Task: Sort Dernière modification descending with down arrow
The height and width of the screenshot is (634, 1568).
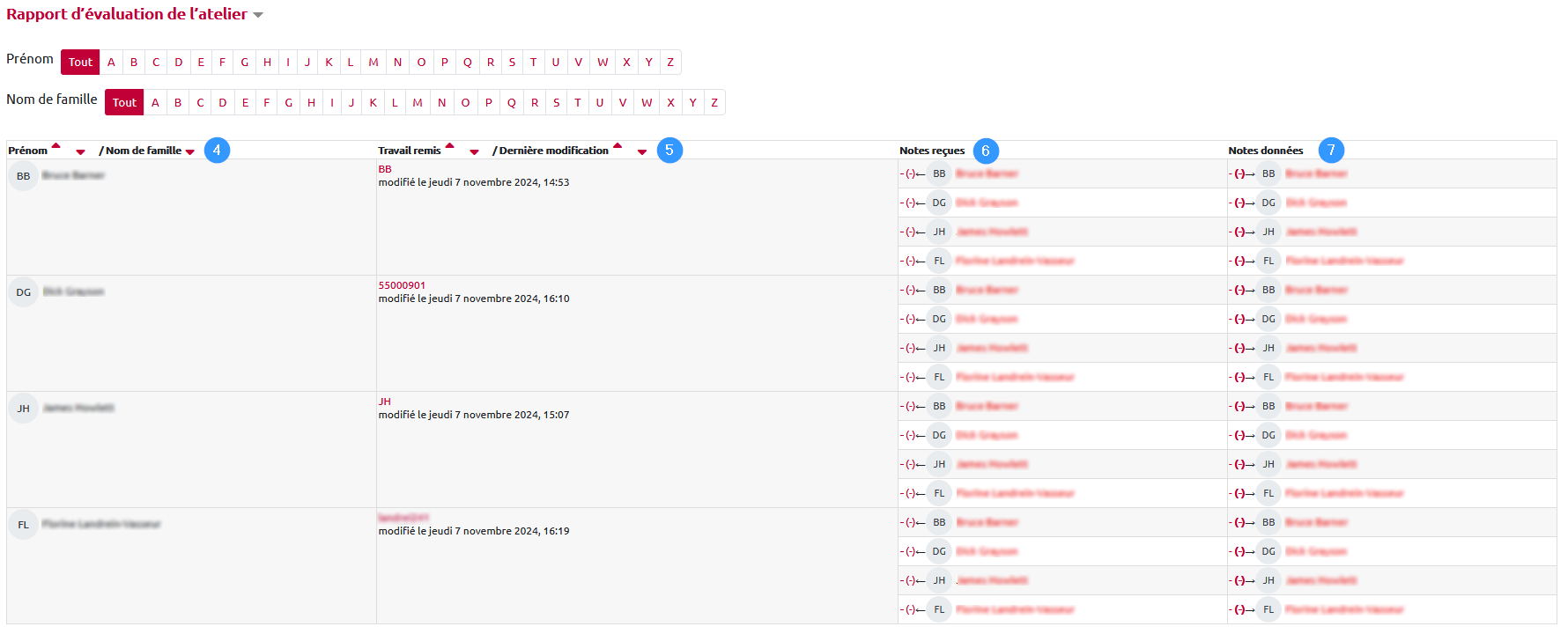Action: coord(642,152)
